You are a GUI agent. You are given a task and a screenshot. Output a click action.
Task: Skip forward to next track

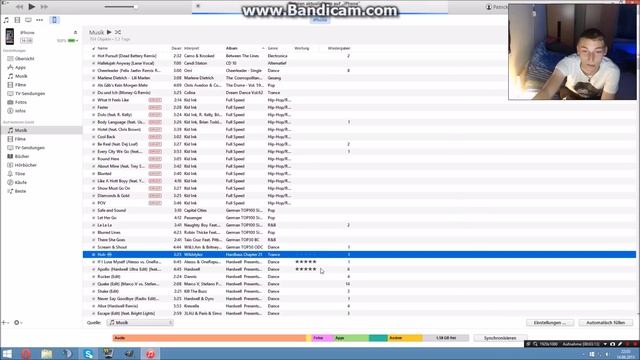coord(44,7)
